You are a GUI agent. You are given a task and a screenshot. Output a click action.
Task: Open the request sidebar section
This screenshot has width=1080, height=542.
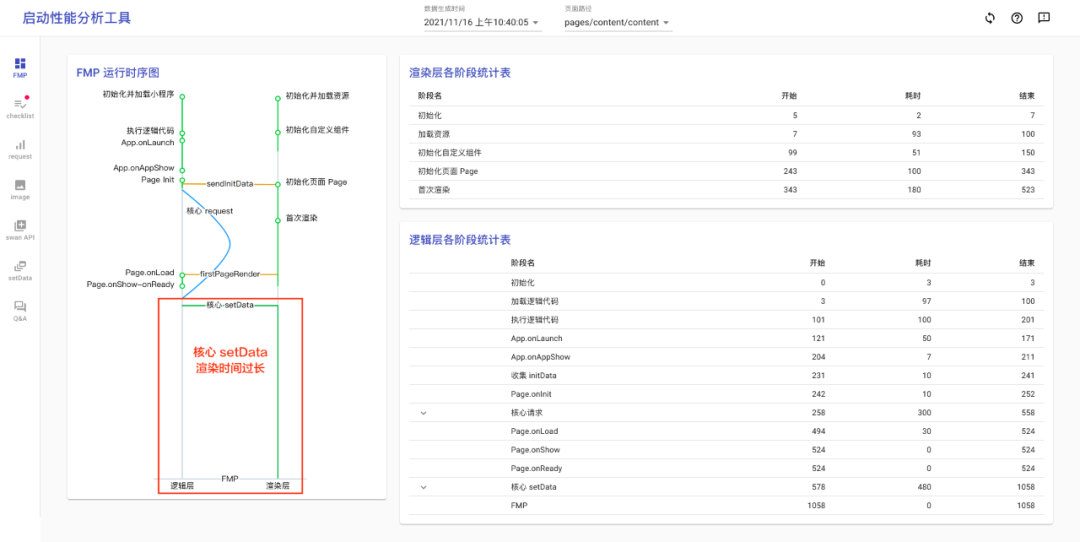[20, 149]
